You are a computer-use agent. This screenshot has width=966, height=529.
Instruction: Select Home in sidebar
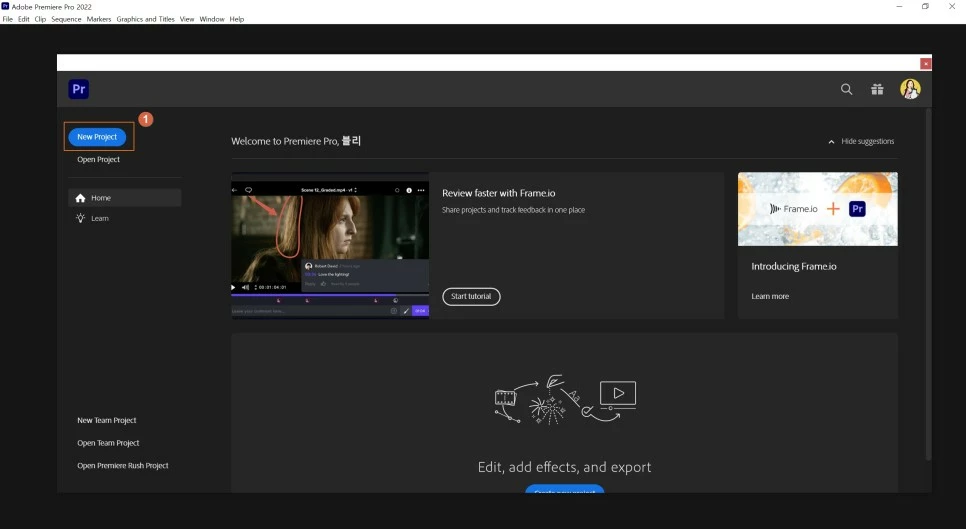[124, 198]
